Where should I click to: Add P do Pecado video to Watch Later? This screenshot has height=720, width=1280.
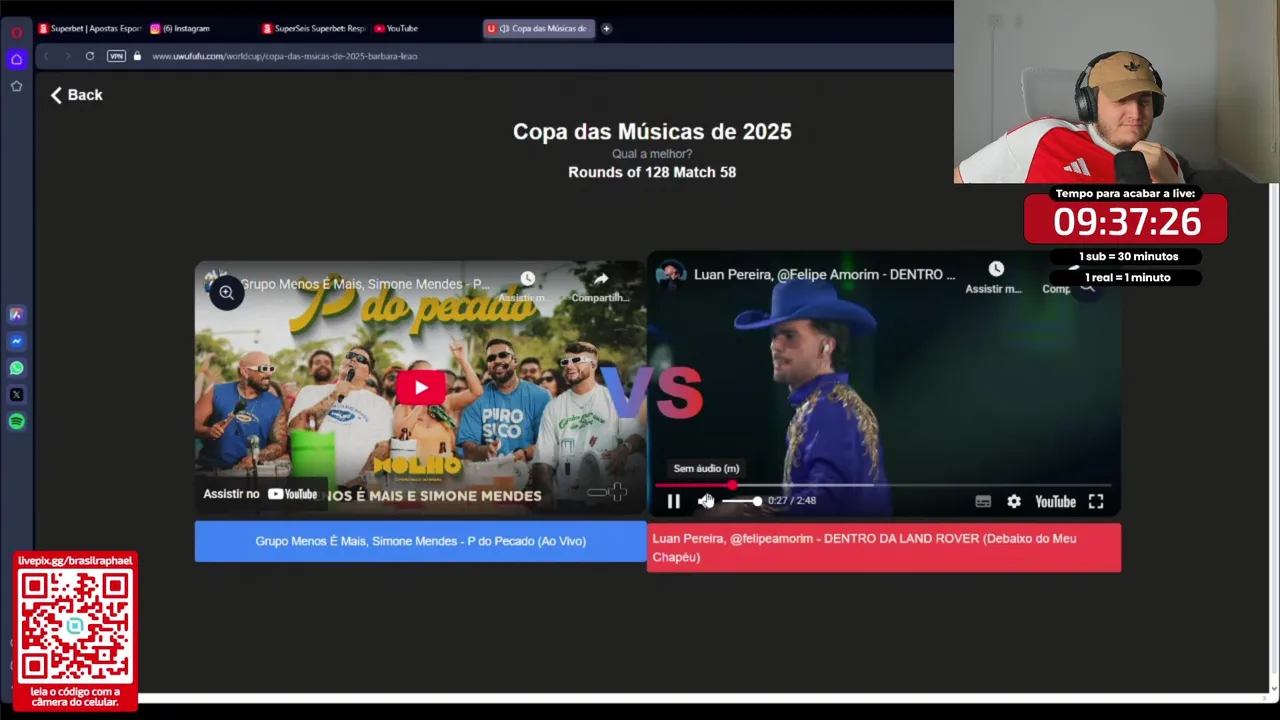click(x=527, y=286)
